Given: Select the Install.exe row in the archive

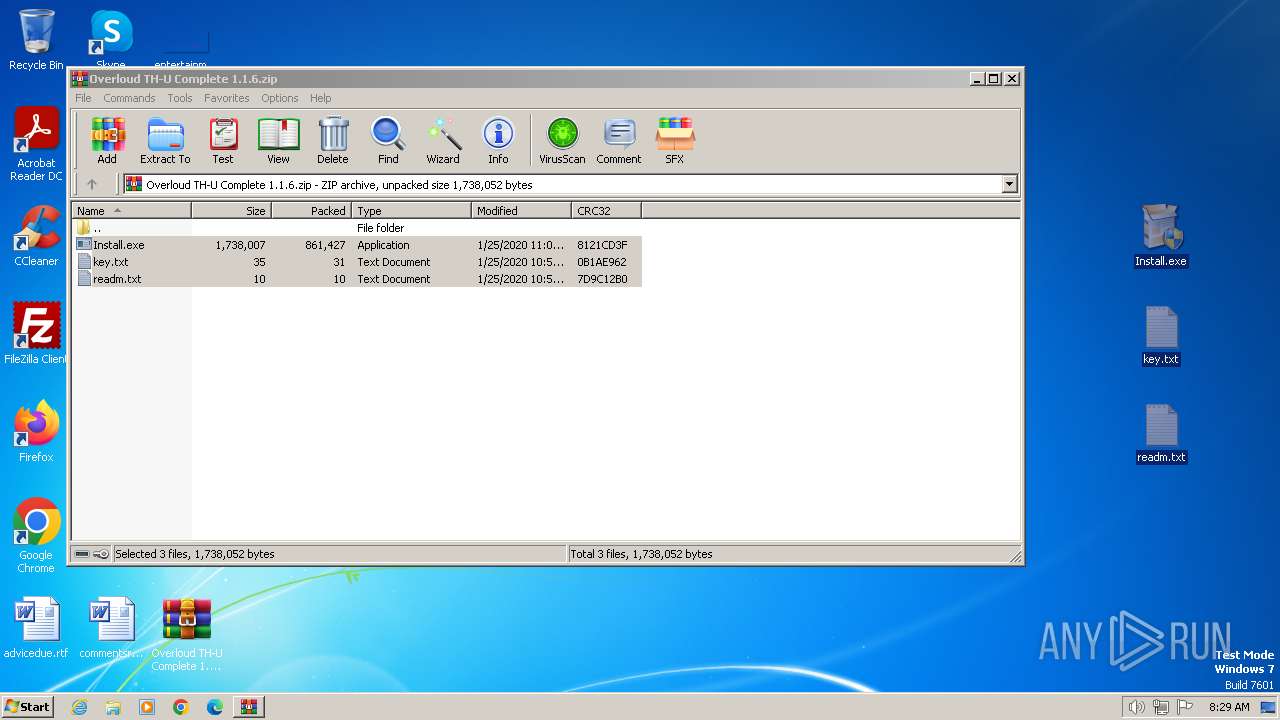Looking at the screenshot, I should pyautogui.click(x=357, y=245).
